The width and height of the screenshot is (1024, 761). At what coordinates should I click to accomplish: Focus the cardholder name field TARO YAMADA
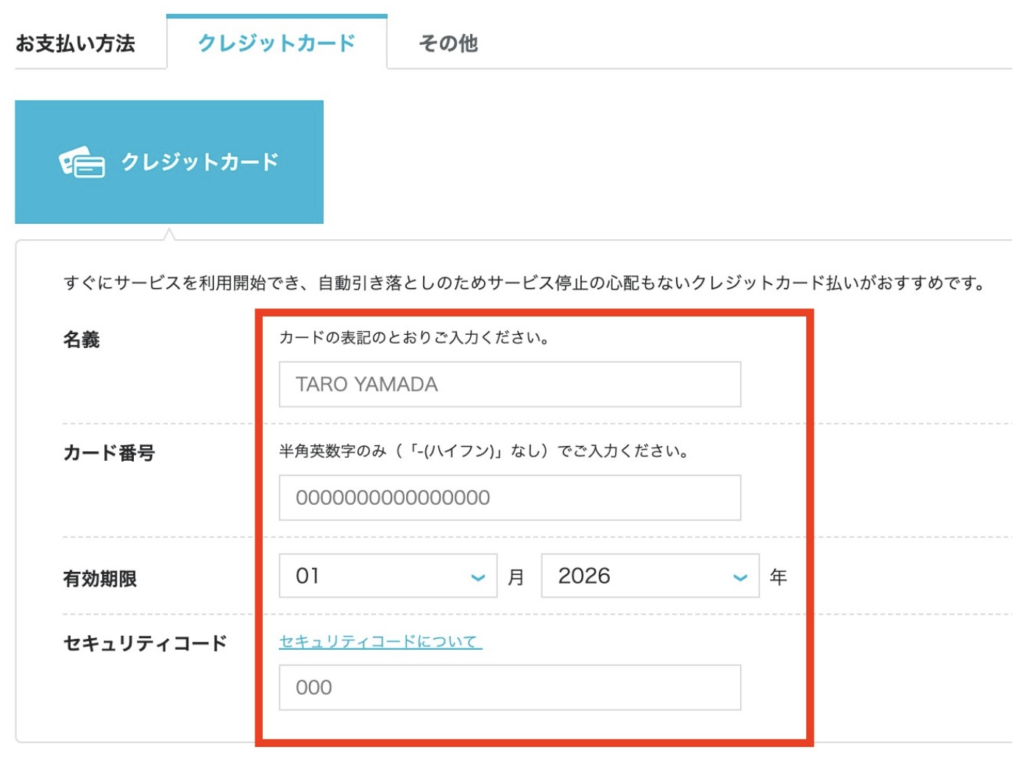509,384
